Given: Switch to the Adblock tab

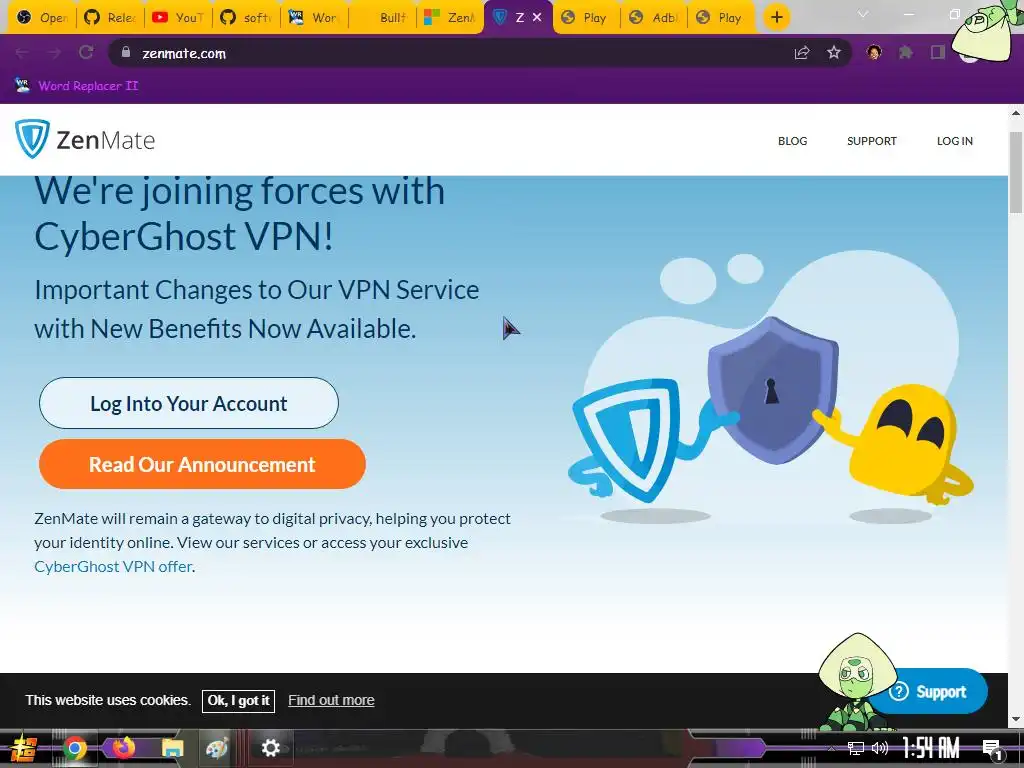Looking at the screenshot, I should [654, 18].
